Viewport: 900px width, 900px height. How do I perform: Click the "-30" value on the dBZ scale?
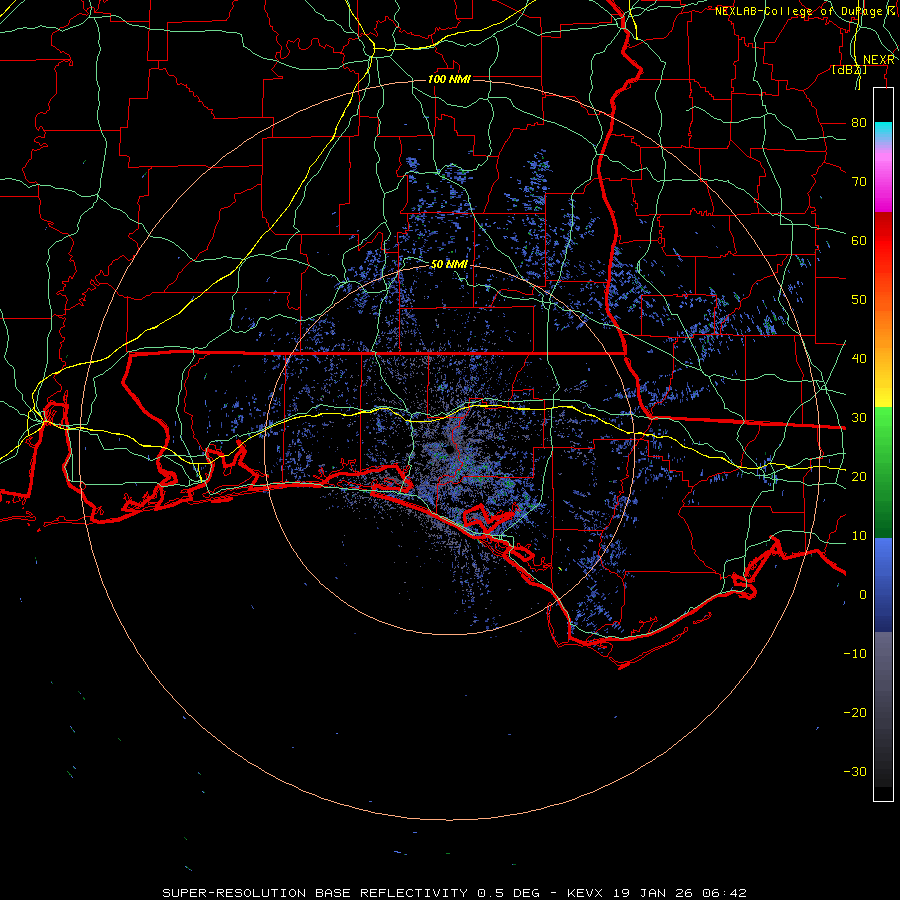click(x=855, y=771)
